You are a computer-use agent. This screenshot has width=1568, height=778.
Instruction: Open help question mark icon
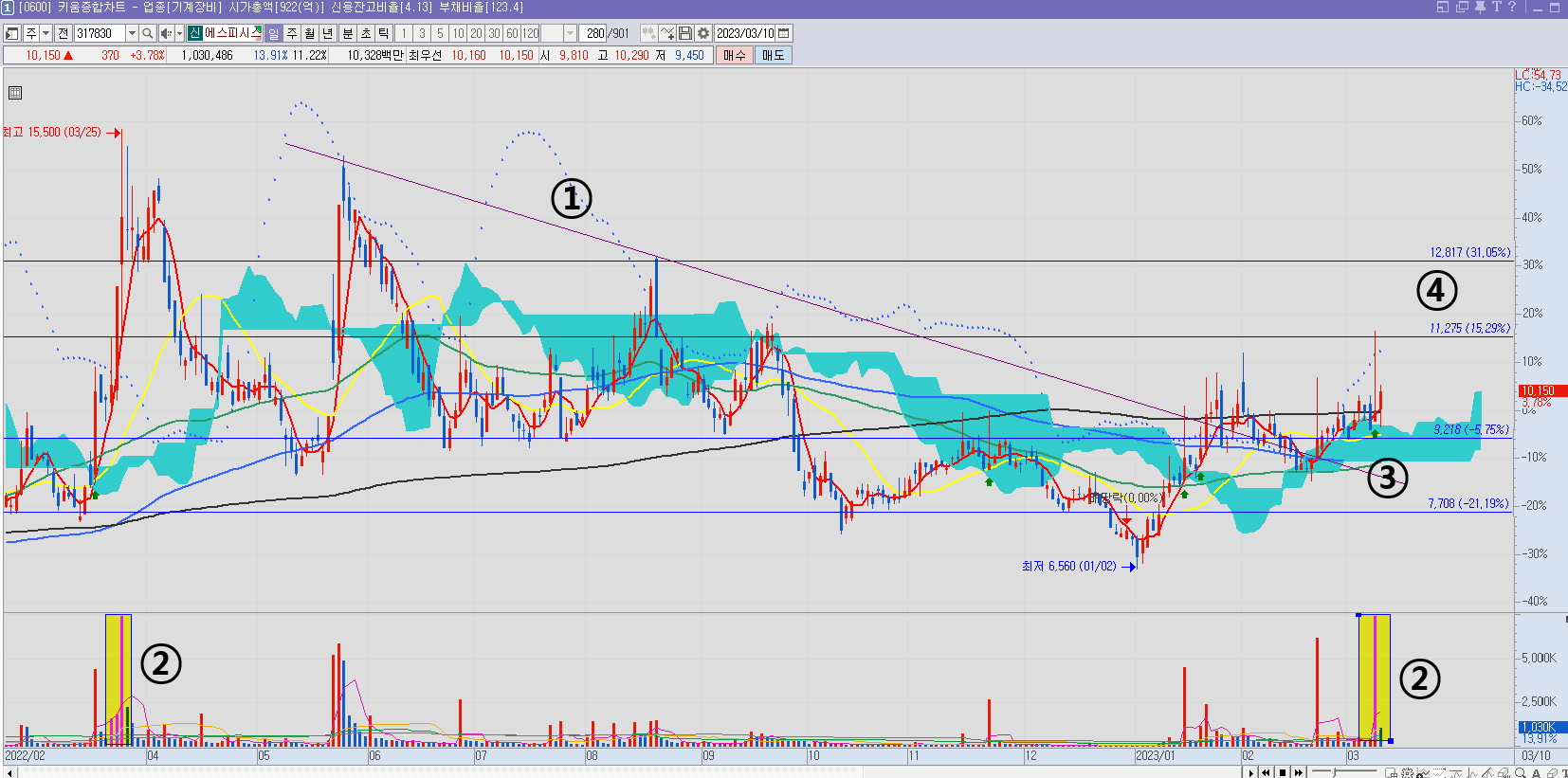[1512, 7]
